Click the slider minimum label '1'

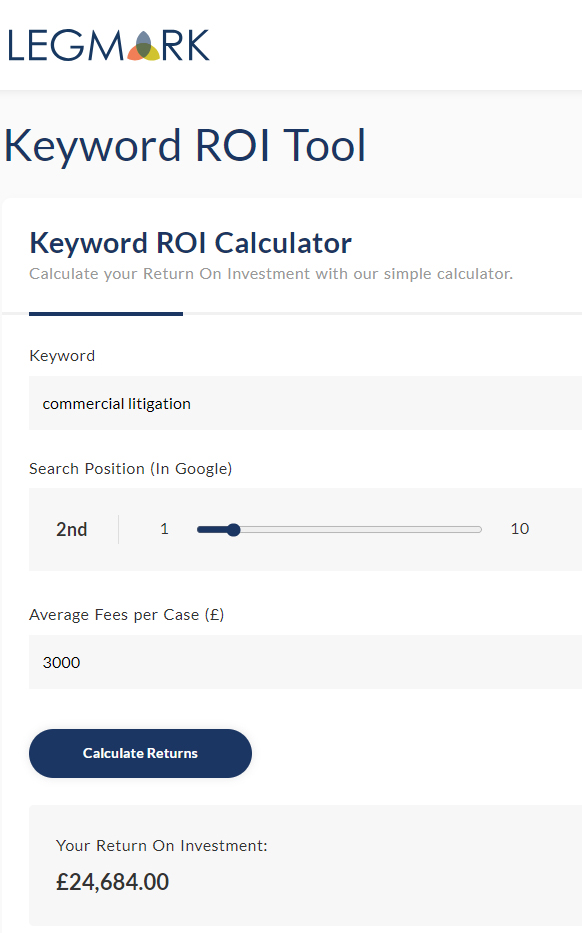tap(164, 528)
